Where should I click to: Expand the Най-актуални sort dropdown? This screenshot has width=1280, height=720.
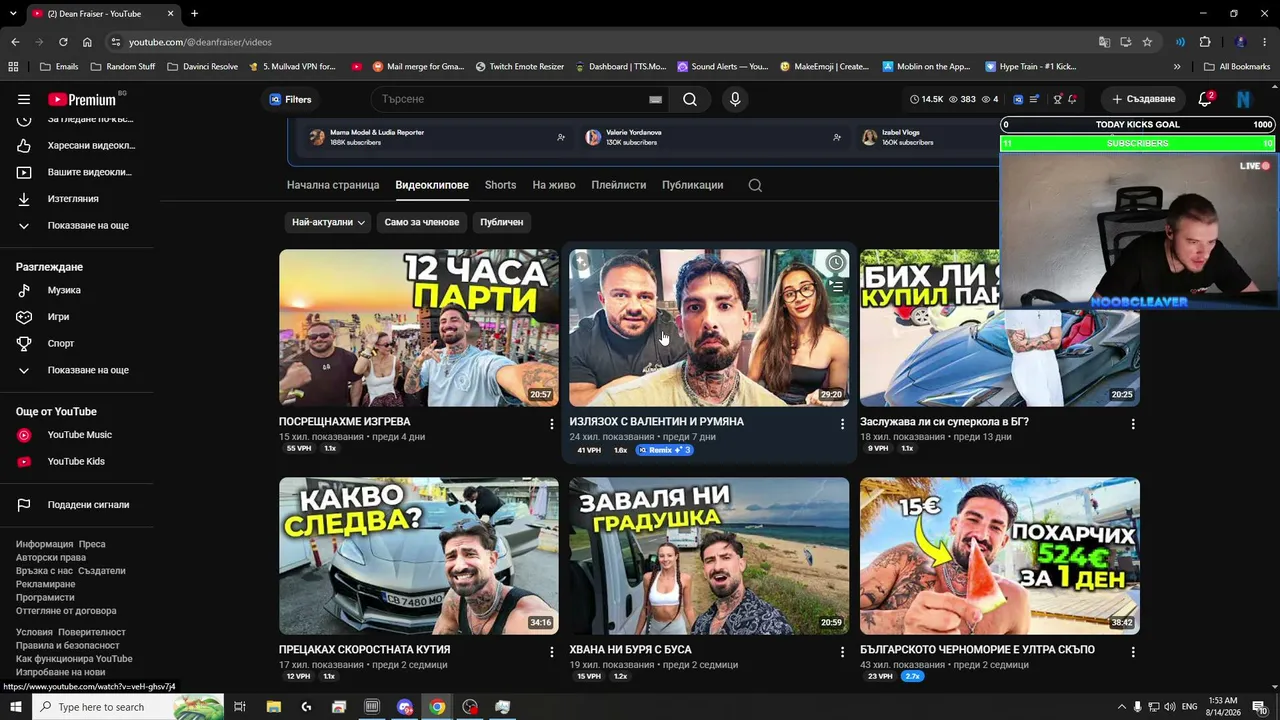coord(328,222)
